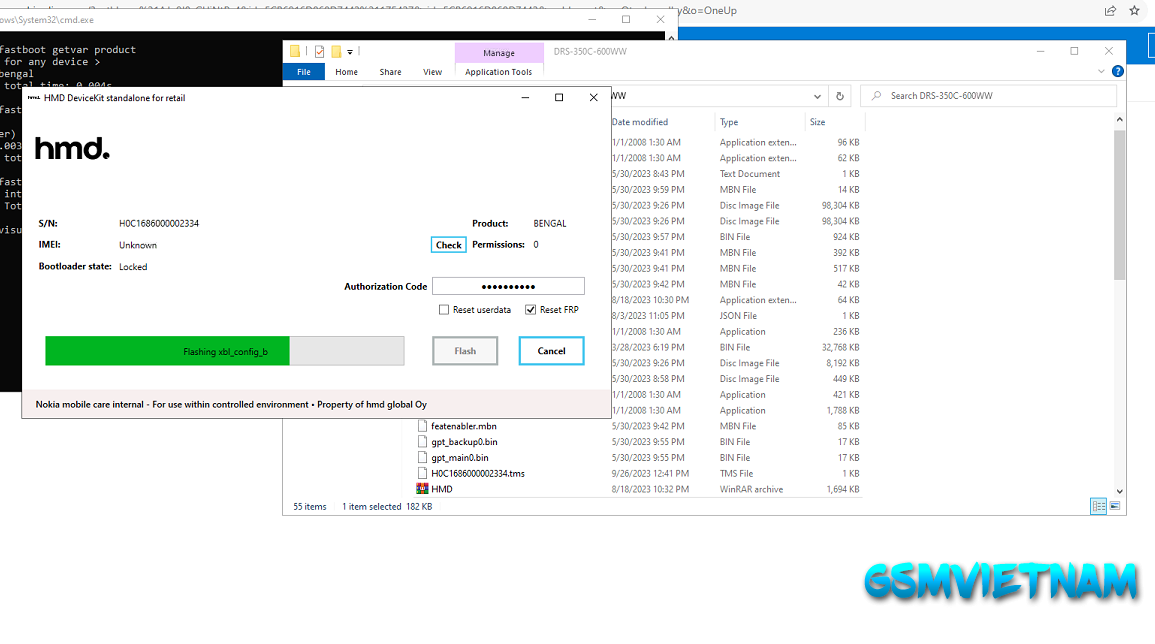Click the flashing progress bar
This screenshot has height=644, width=1155.
point(225,351)
